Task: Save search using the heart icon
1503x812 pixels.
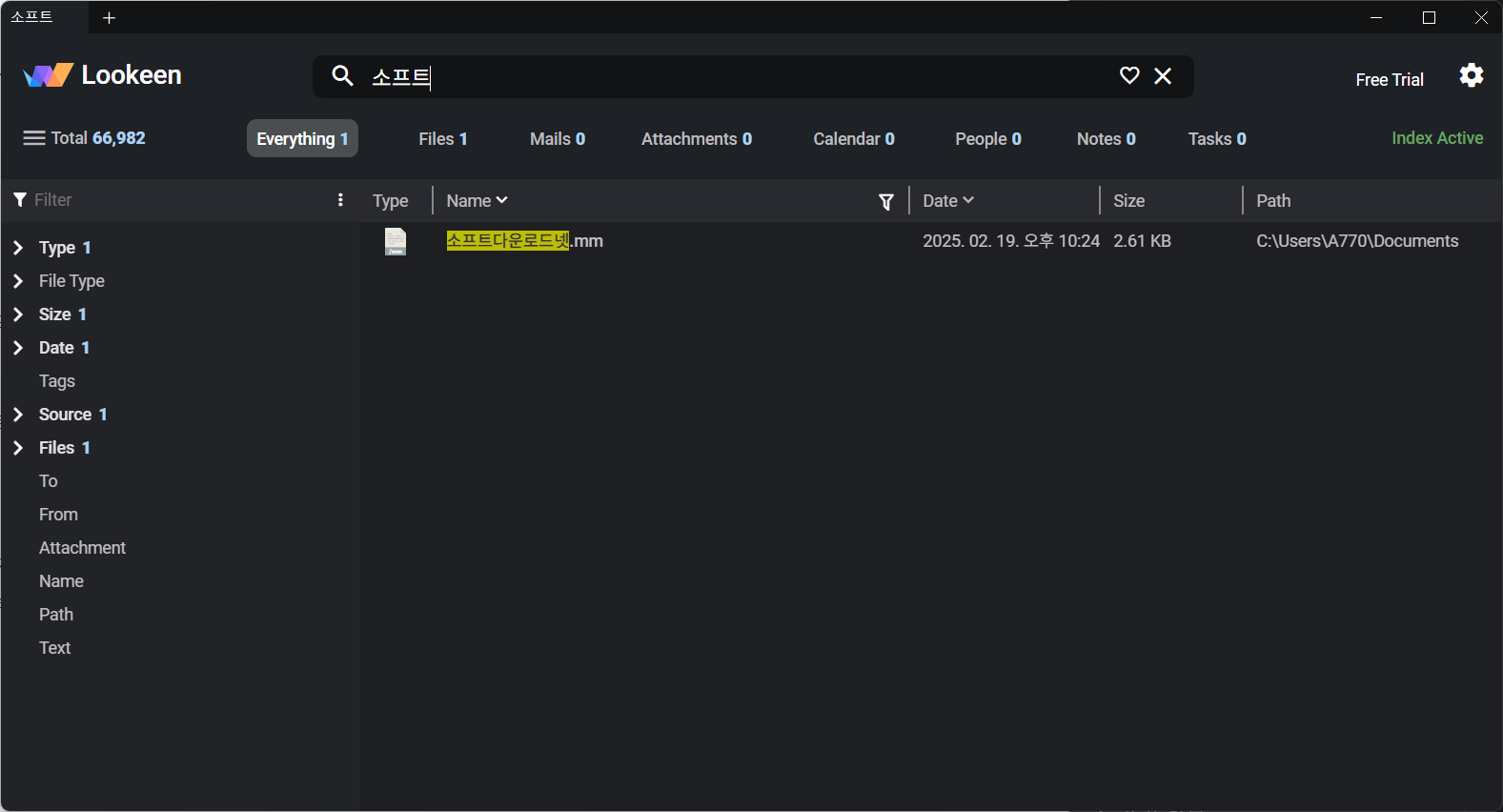Action: [1129, 75]
